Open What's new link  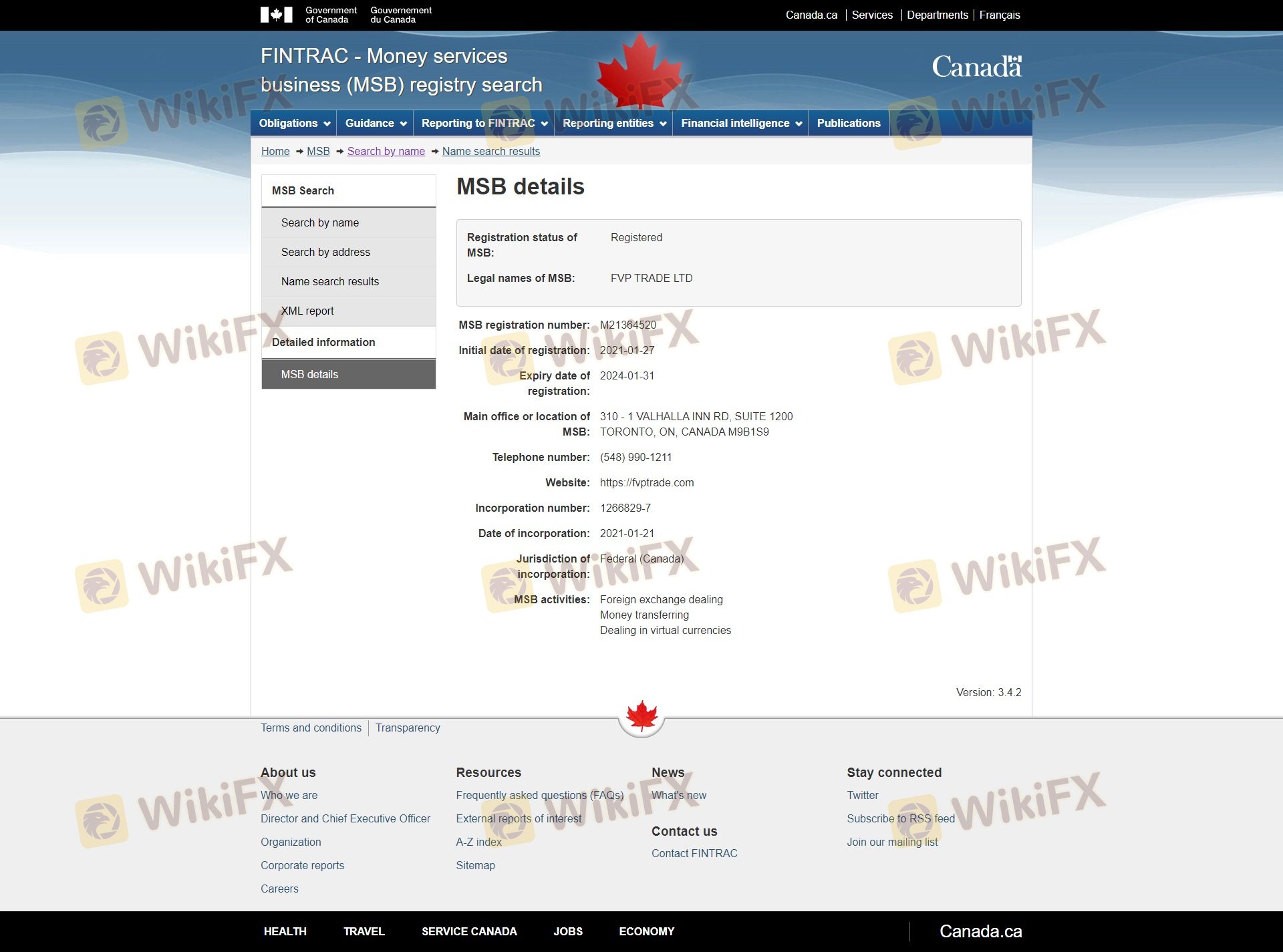click(x=678, y=795)
